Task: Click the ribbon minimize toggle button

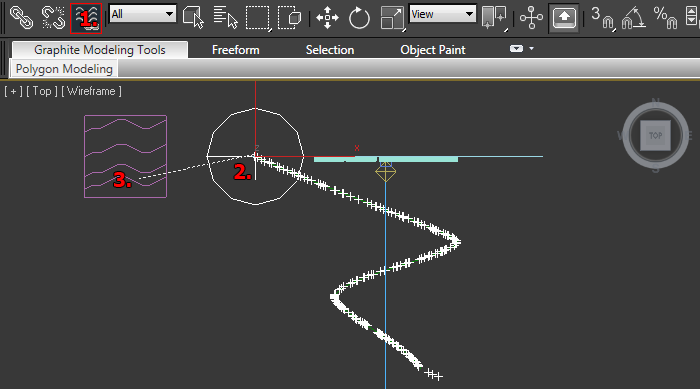Action: point(517,49)
